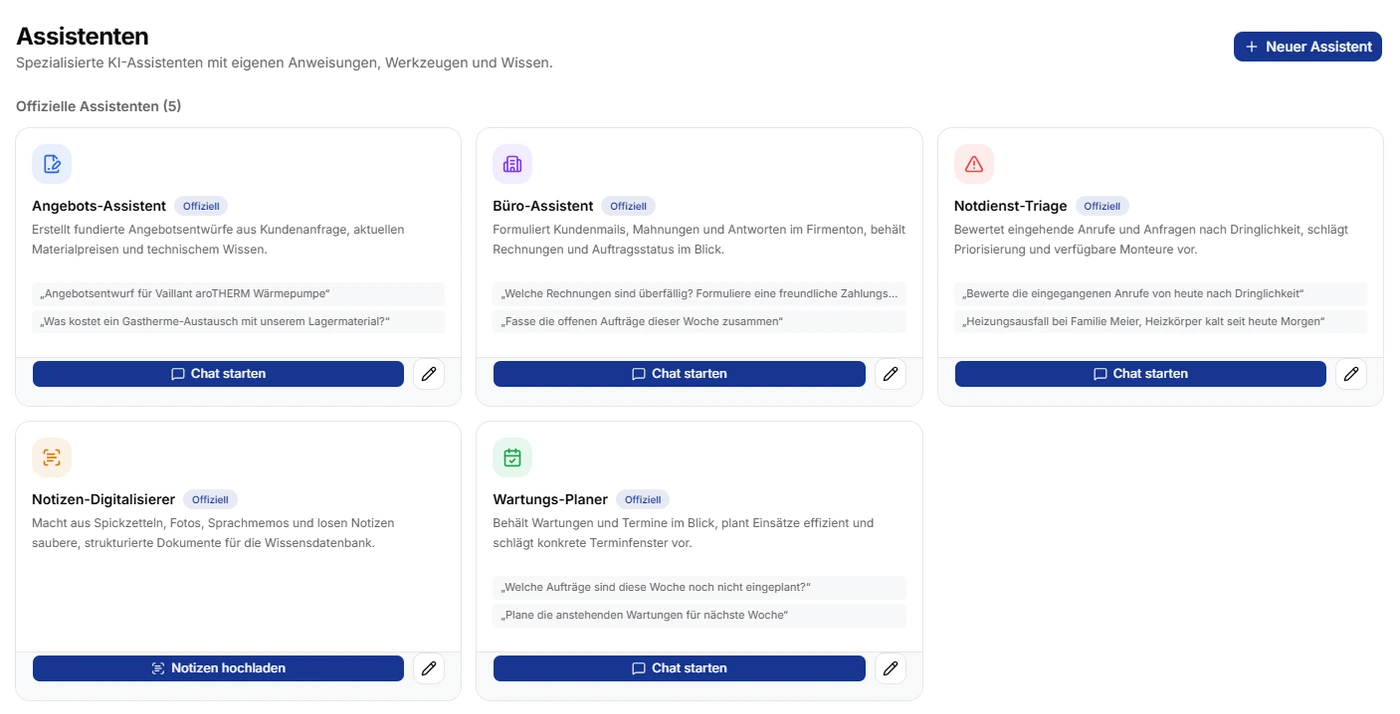Click the Offiziell badge on Notizen-Digitalisierer

pyautogui.click(x=210, y=500)
